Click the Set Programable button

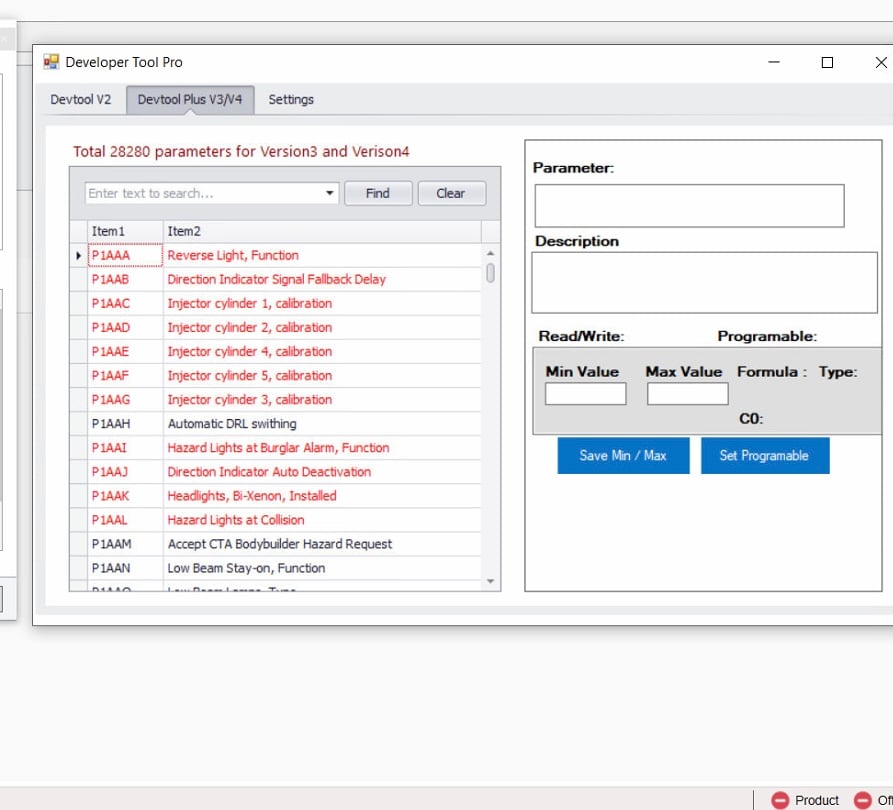[764, 455]
